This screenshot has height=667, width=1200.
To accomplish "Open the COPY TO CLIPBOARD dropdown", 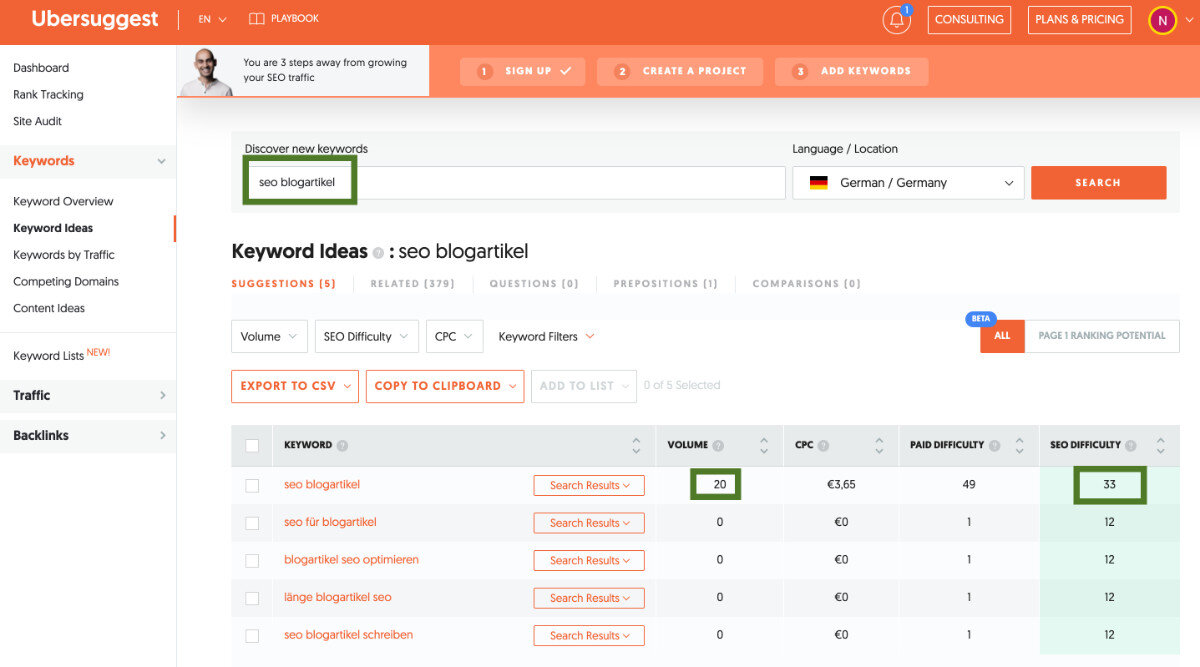I will click(445, 386).
